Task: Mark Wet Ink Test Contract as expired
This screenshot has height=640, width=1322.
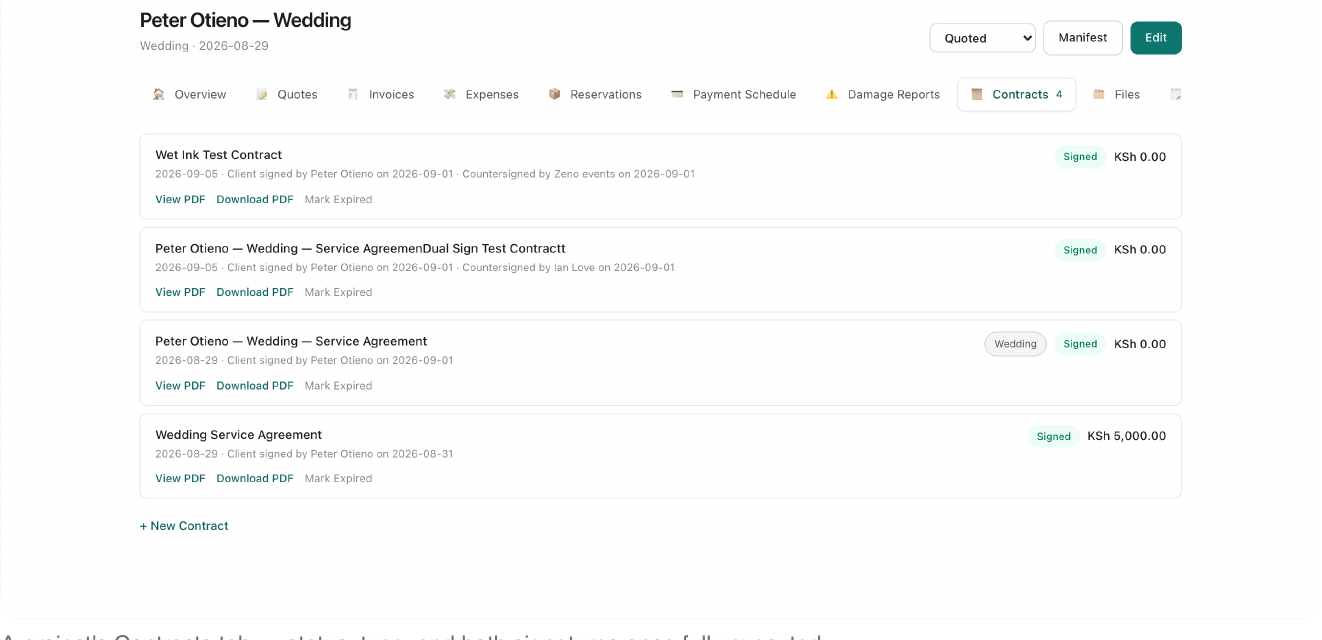Action: [x=338, y=199]
